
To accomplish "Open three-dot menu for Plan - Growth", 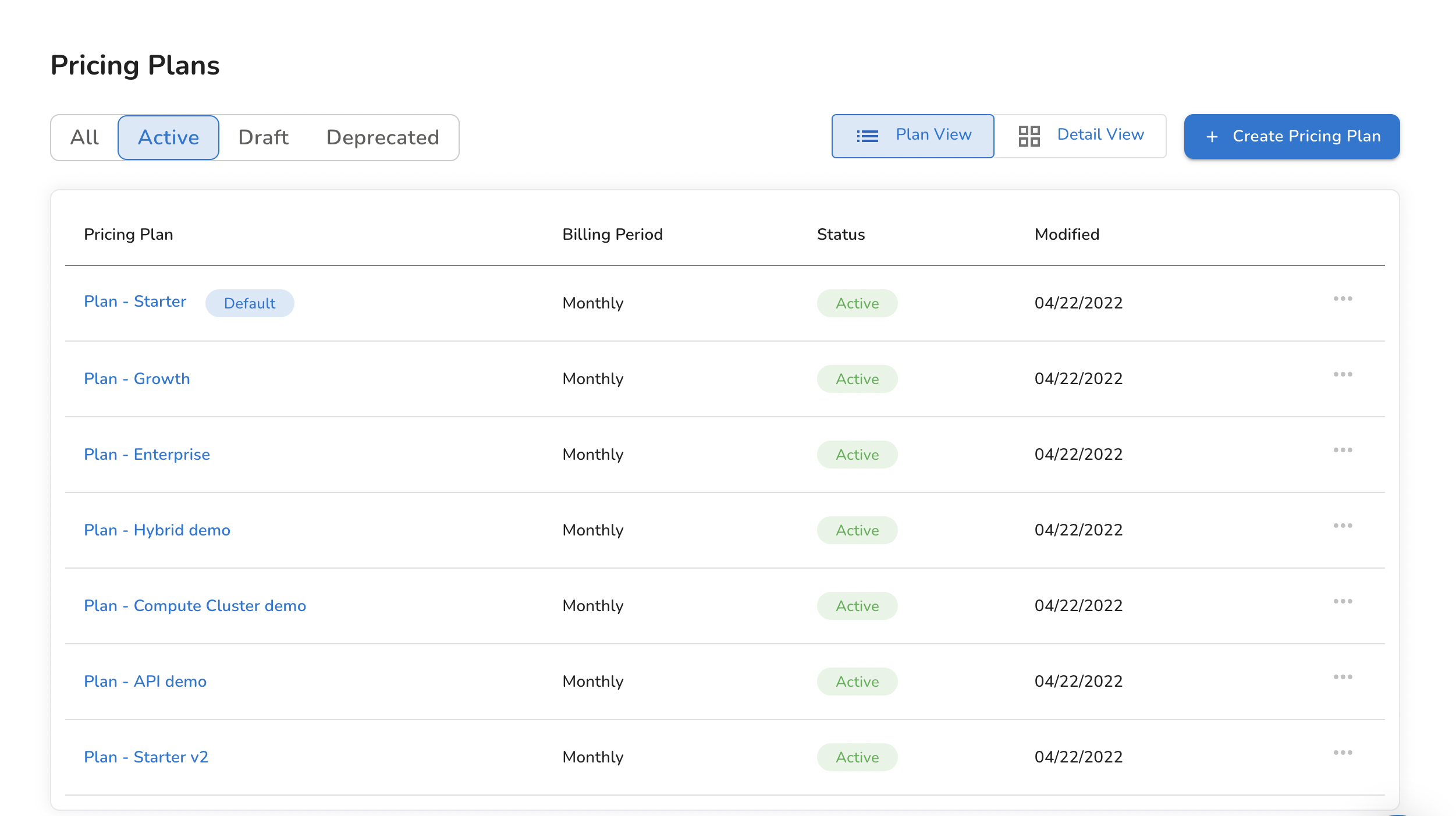I will point(1343,375).
